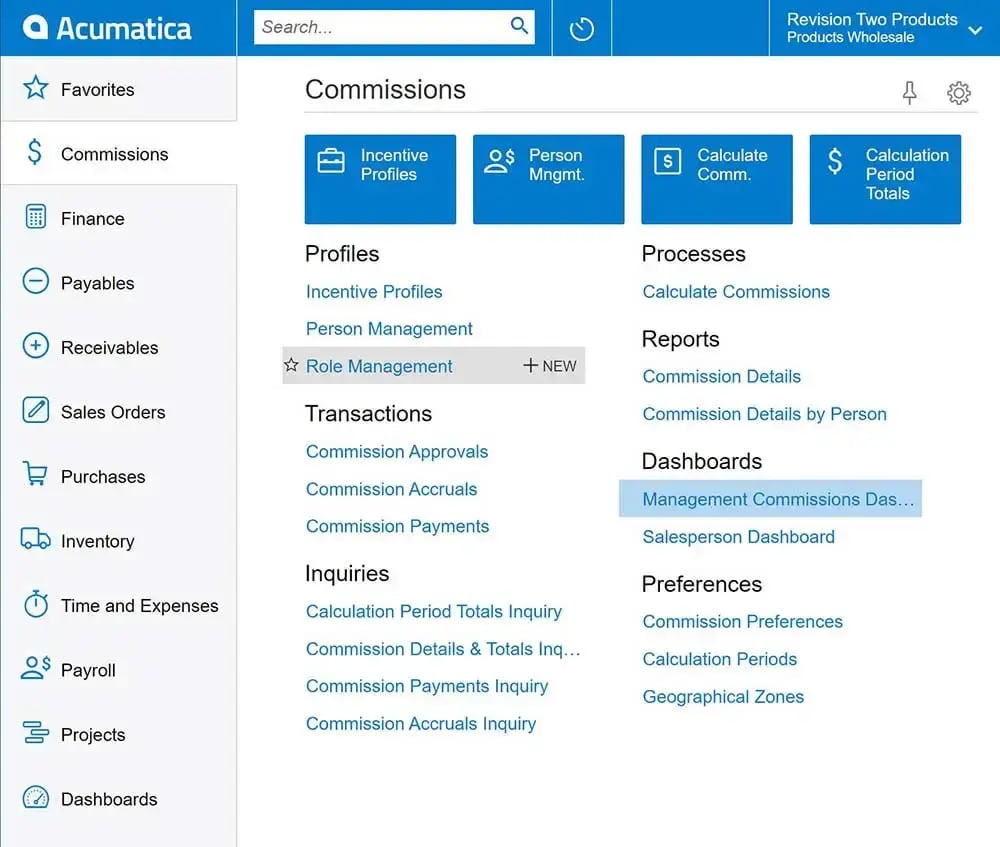Open Commission Details by Person report
This screenshot has width=1000, height=847.
pos(765,414)
